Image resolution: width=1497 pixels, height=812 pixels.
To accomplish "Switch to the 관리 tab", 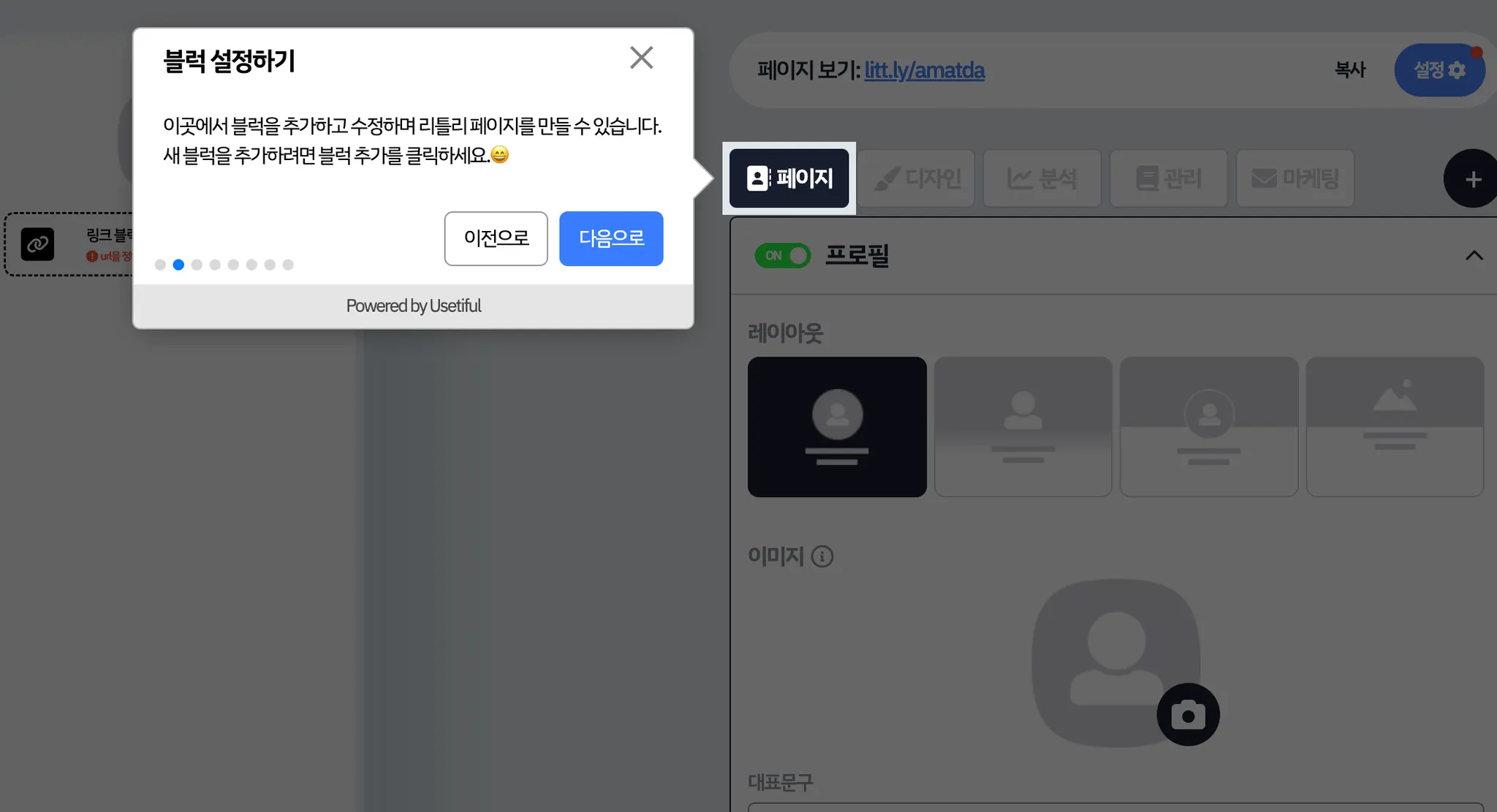I will point(1168,178).
